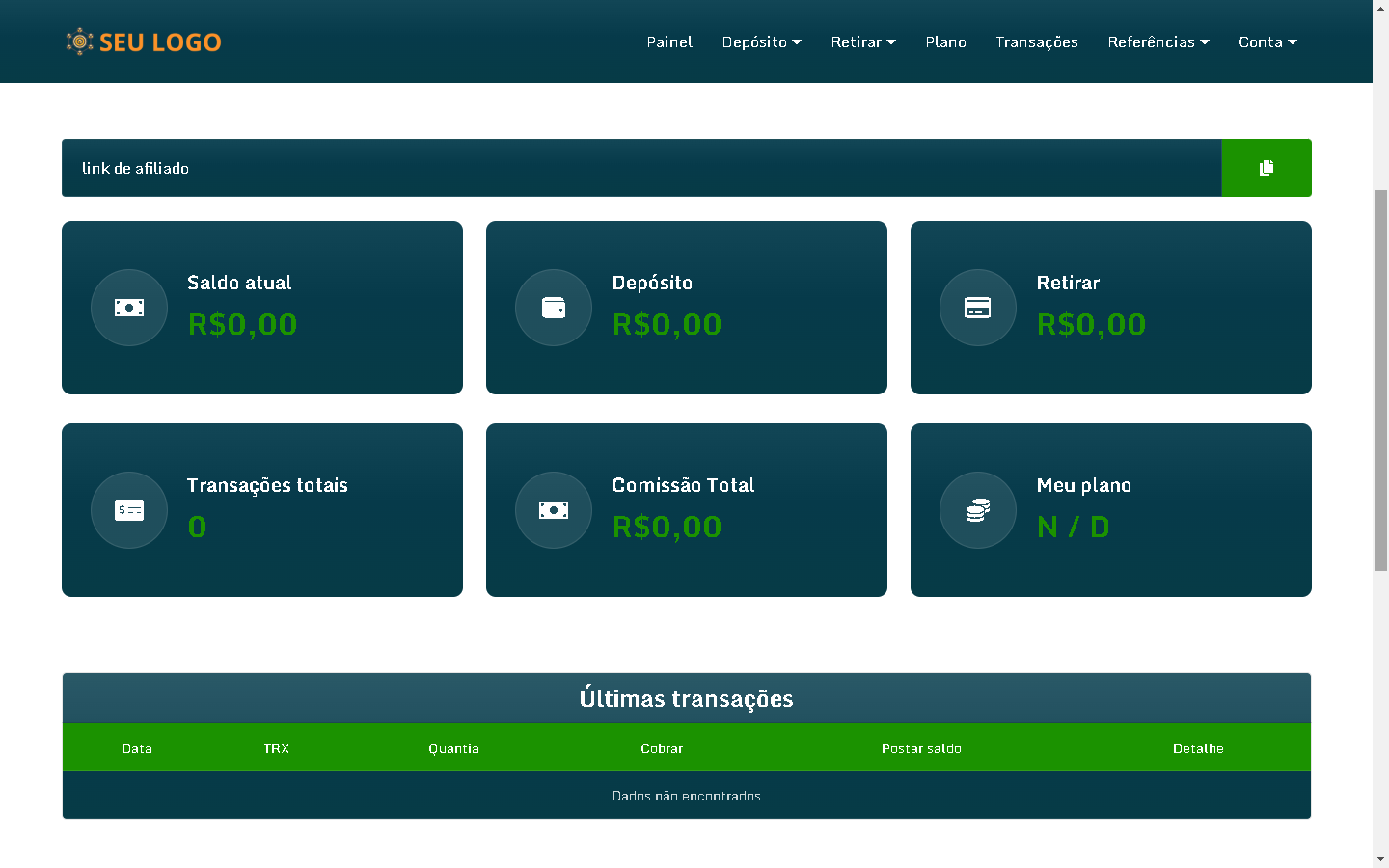This screenshot has height=868, width=1389.
Task: Click the vertical page scrollbar thumb
Action: [1380, 380]
